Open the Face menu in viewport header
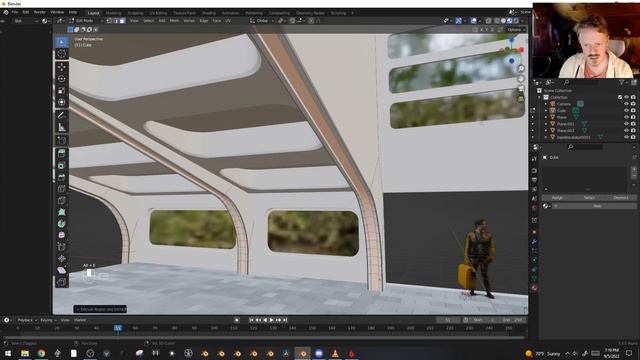Image resolution: width=640 pixels, height=360 pixels. coord(216,21)
